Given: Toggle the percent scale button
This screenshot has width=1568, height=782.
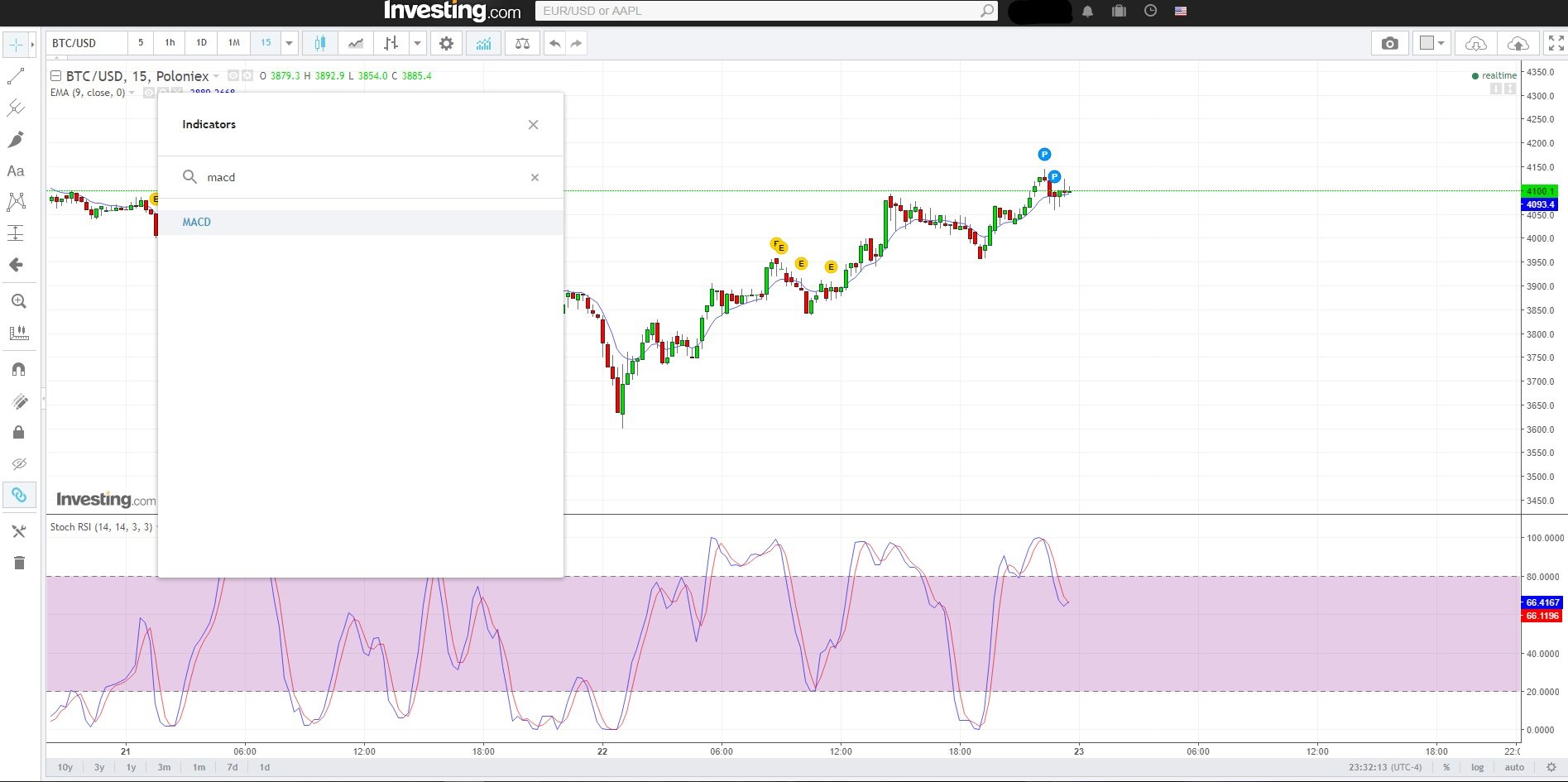Looking at the screenshot, I should pos(1446,767).
